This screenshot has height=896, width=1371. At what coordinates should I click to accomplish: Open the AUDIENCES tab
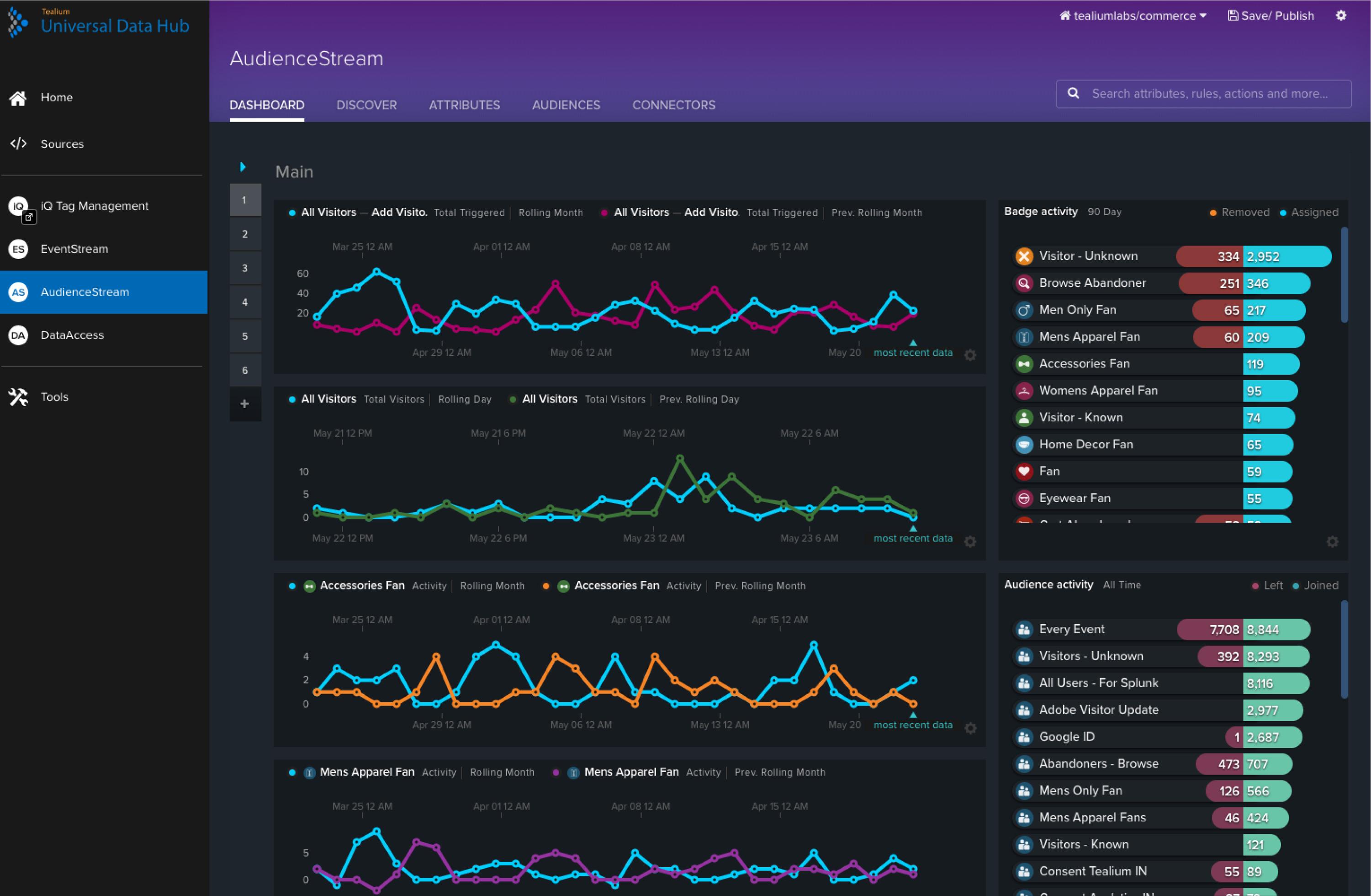click(x=566, y=105)
